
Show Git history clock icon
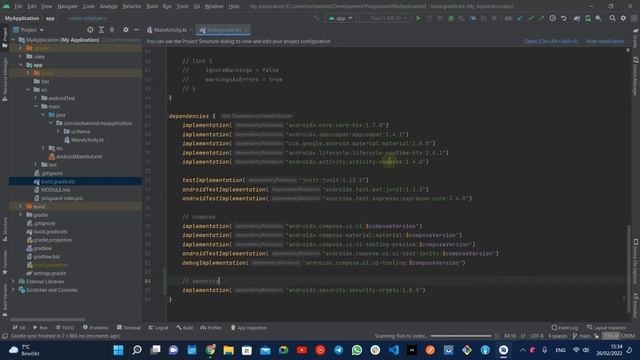pyautogui.click(x=552, y=18)
